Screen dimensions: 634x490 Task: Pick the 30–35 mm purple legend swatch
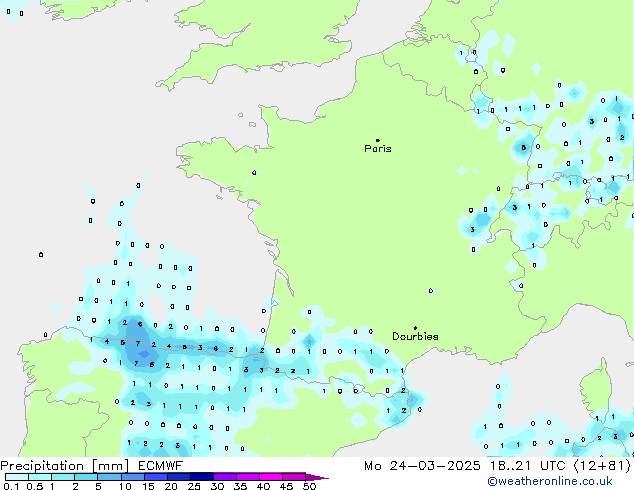[225, 477]
